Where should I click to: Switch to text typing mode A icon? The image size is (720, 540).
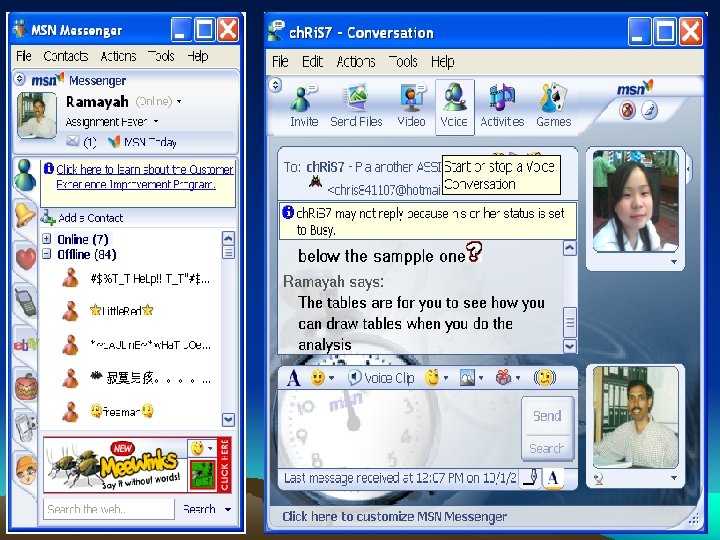(553, 478)
